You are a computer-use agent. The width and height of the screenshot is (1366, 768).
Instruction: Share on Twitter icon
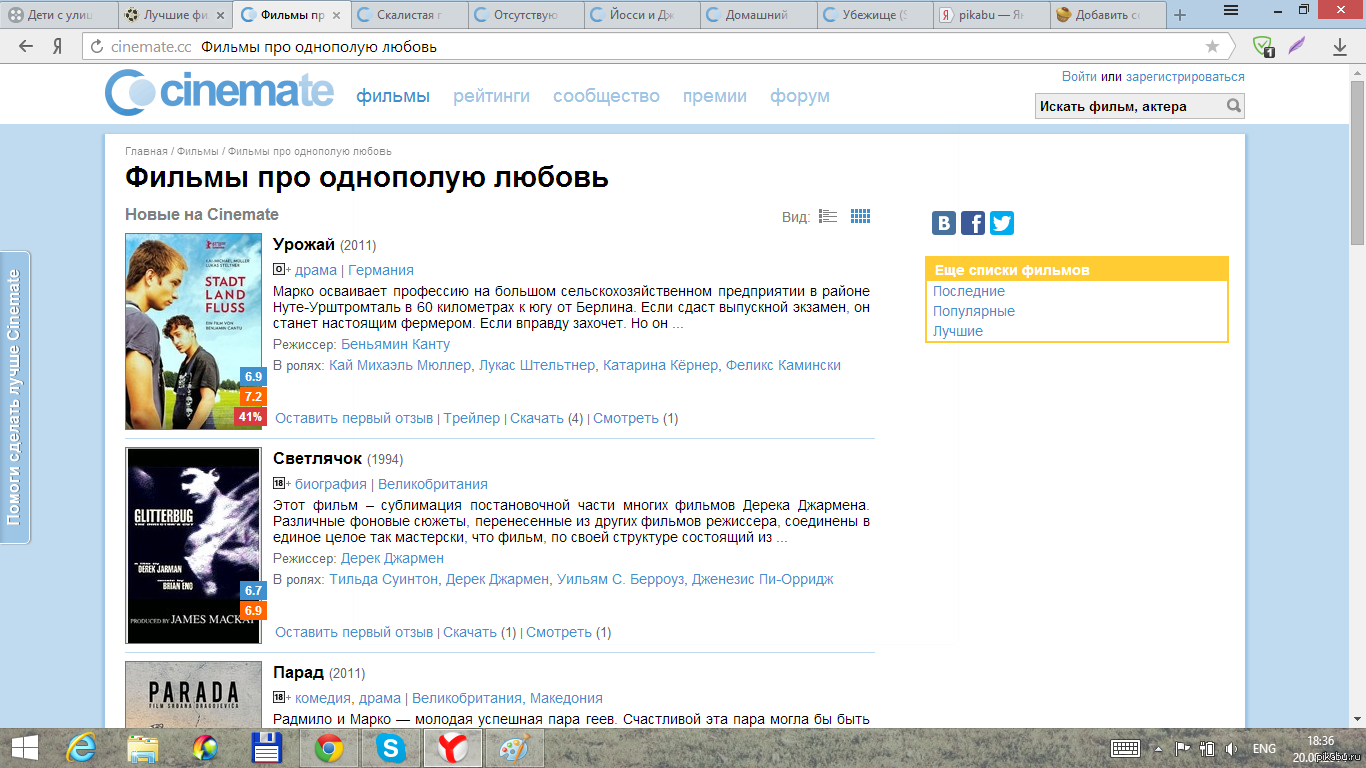1002,223
